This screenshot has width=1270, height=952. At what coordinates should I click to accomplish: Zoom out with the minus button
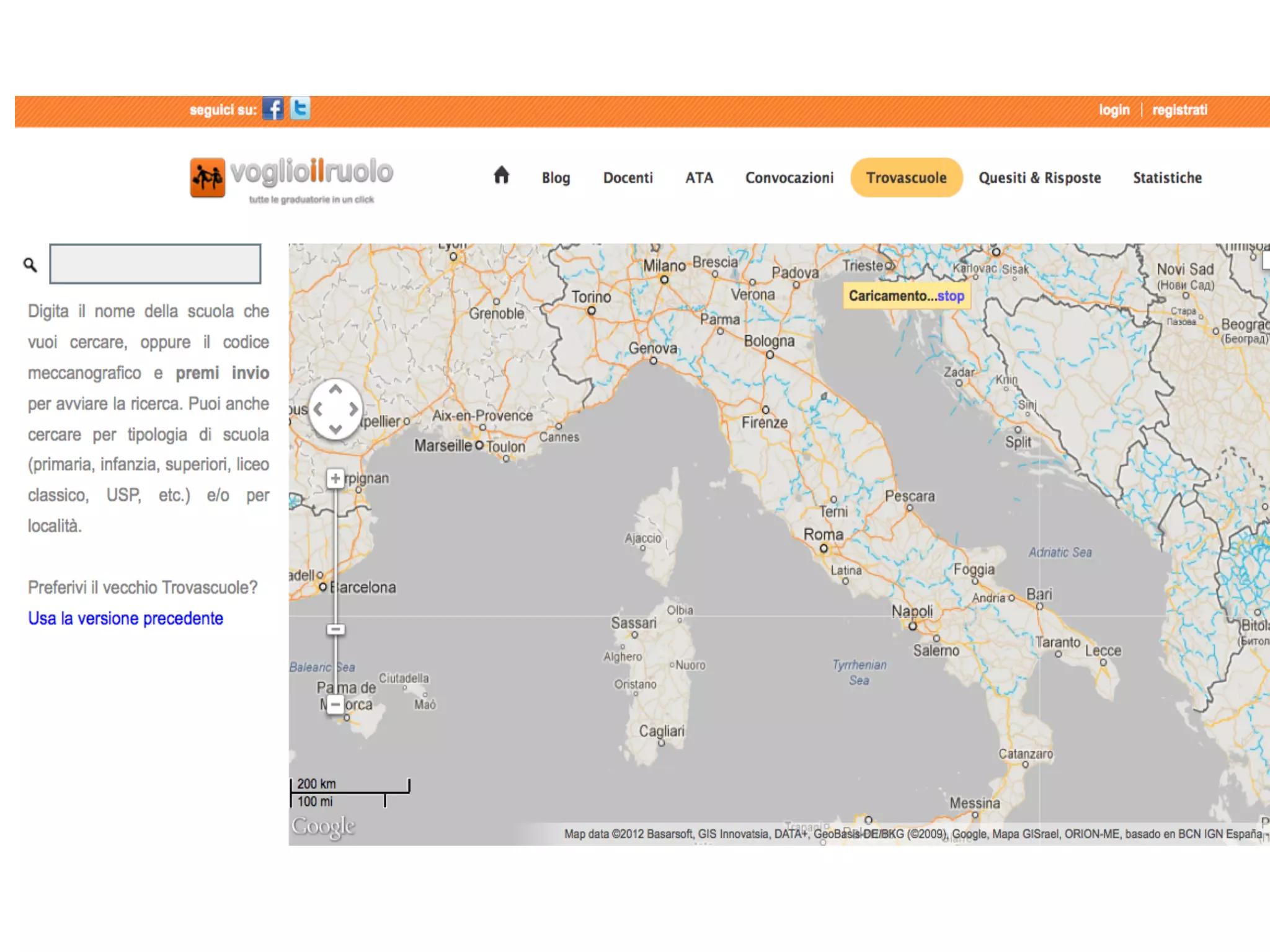pyautogui.click(x=335, y=705)
